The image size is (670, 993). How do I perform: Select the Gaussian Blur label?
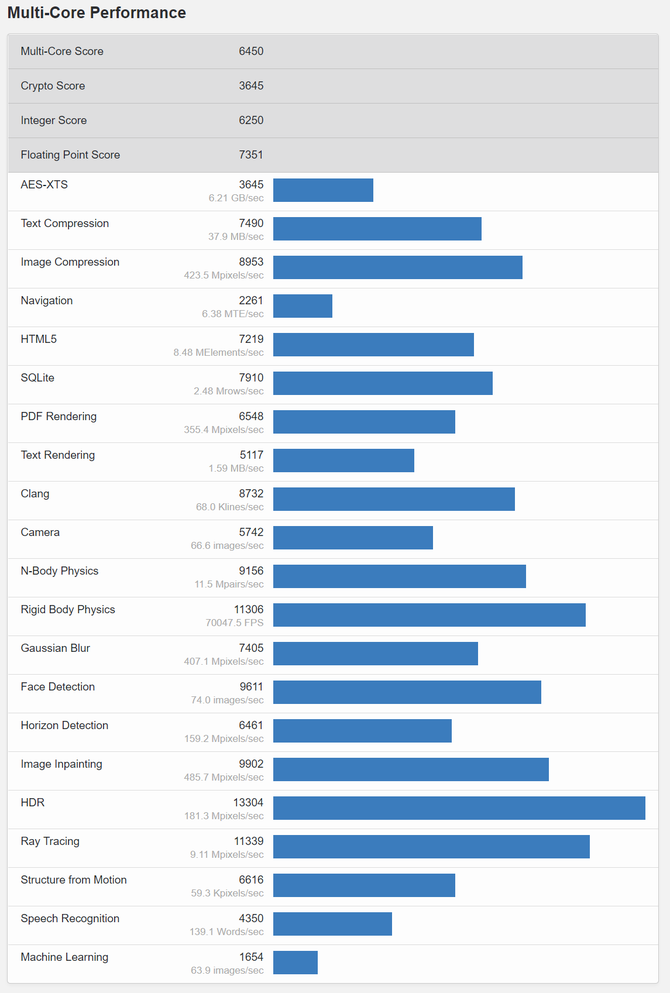55,648
